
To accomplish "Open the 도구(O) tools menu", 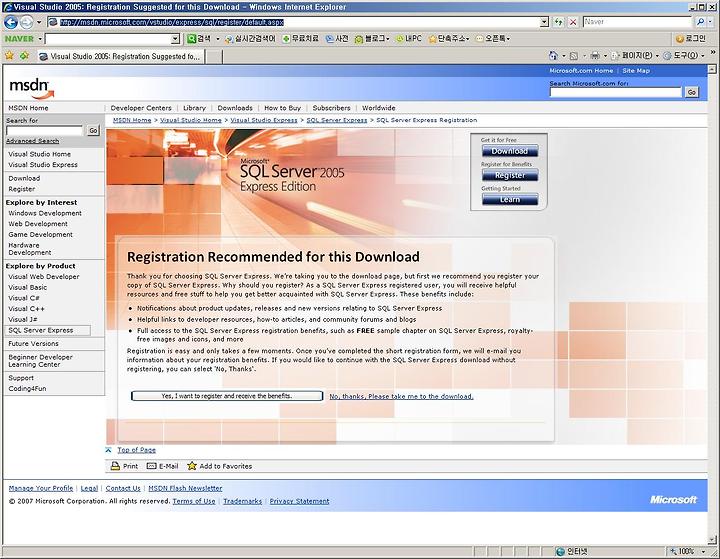I will [x=684, y=56].
